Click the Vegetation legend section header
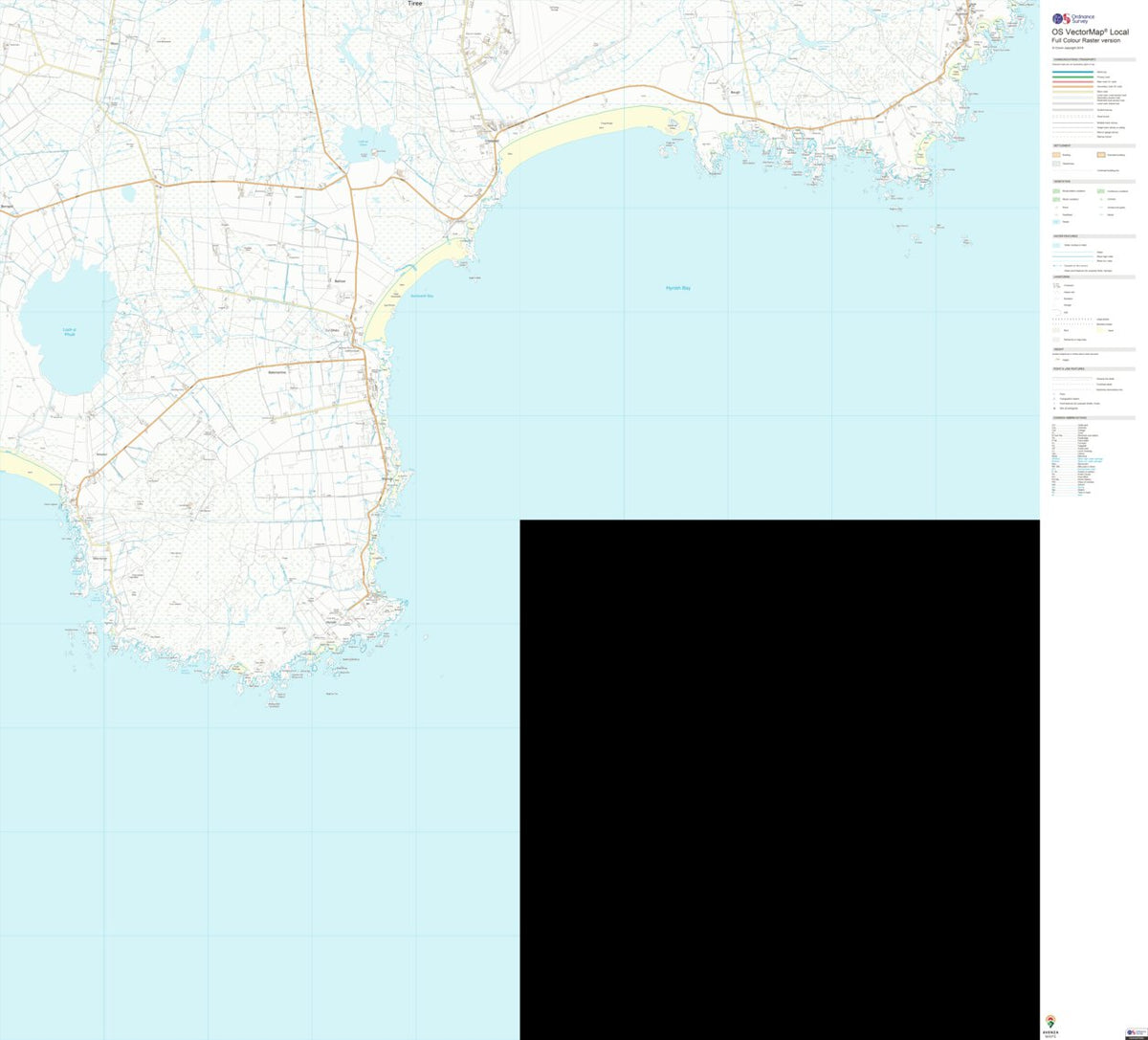Screen dimensions: 1148x1040 point(1061,182)
